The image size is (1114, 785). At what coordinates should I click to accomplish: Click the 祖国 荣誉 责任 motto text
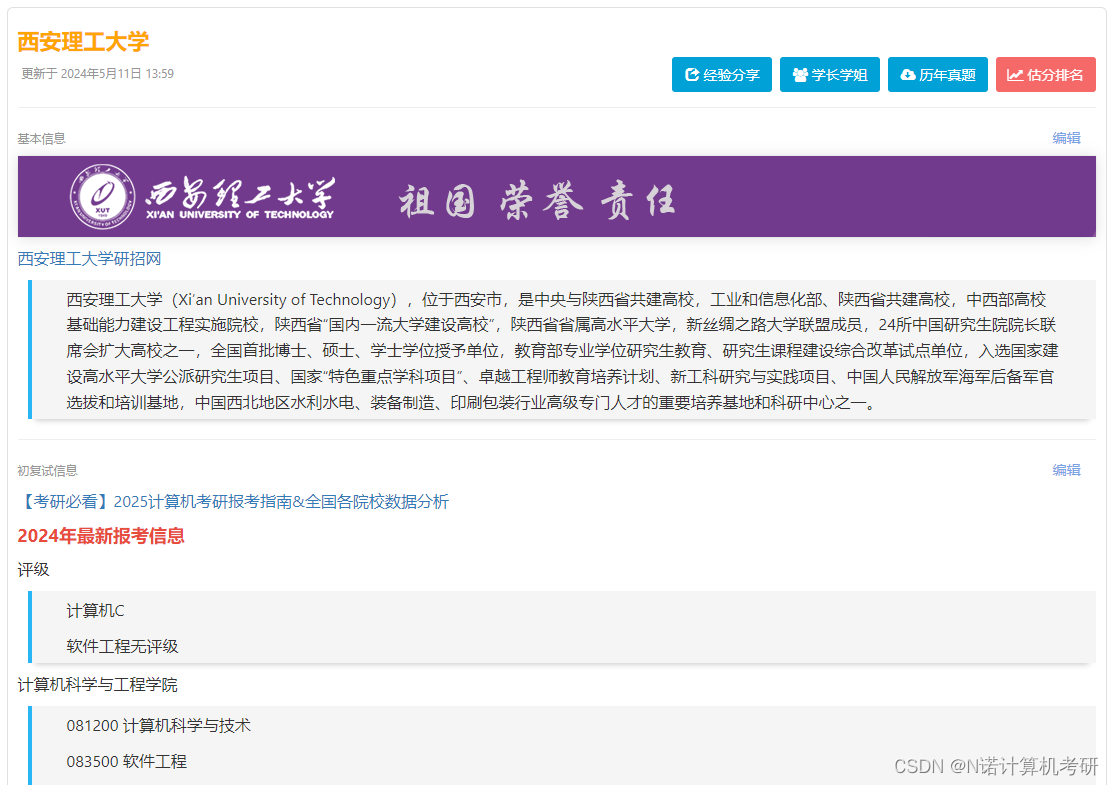coord(537,200)
